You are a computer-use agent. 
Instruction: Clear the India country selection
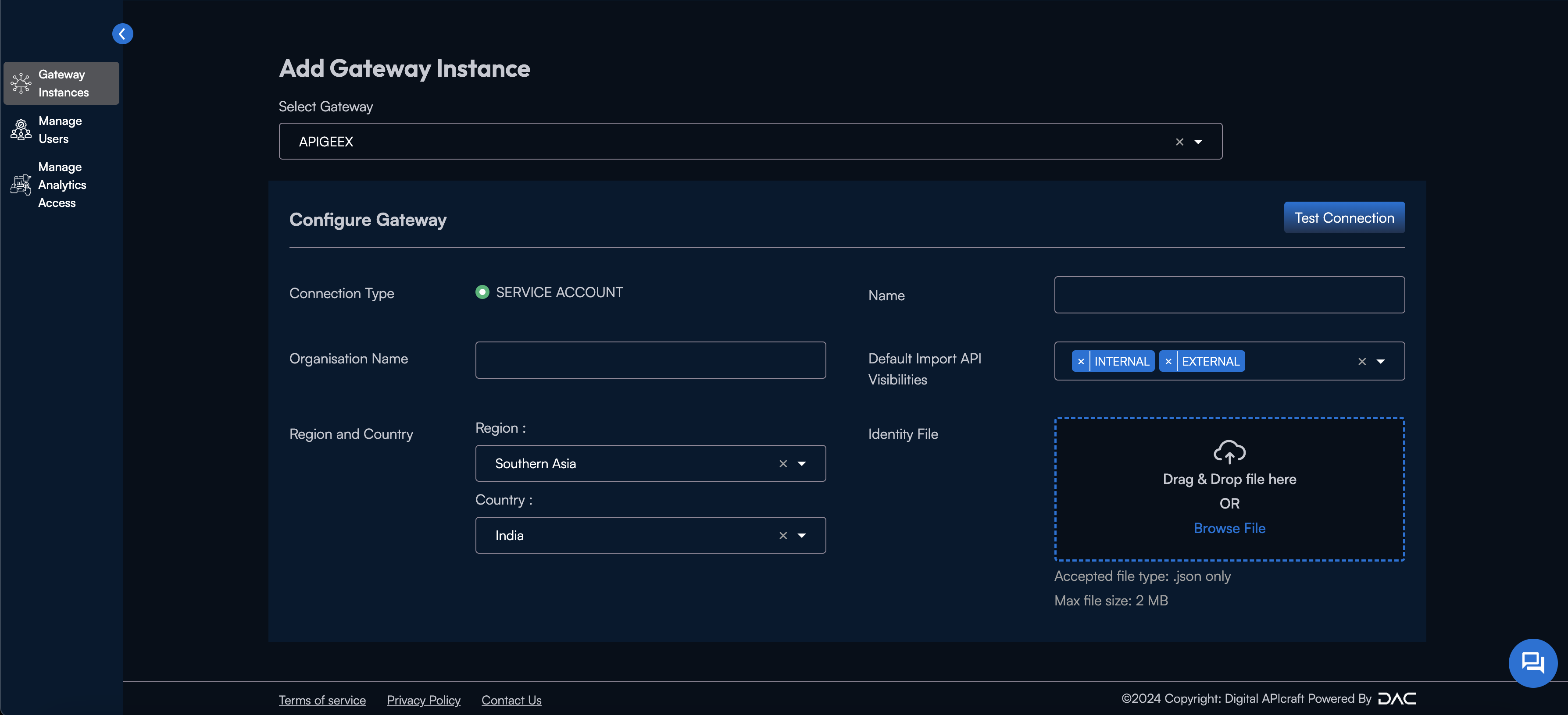(783, 536)
